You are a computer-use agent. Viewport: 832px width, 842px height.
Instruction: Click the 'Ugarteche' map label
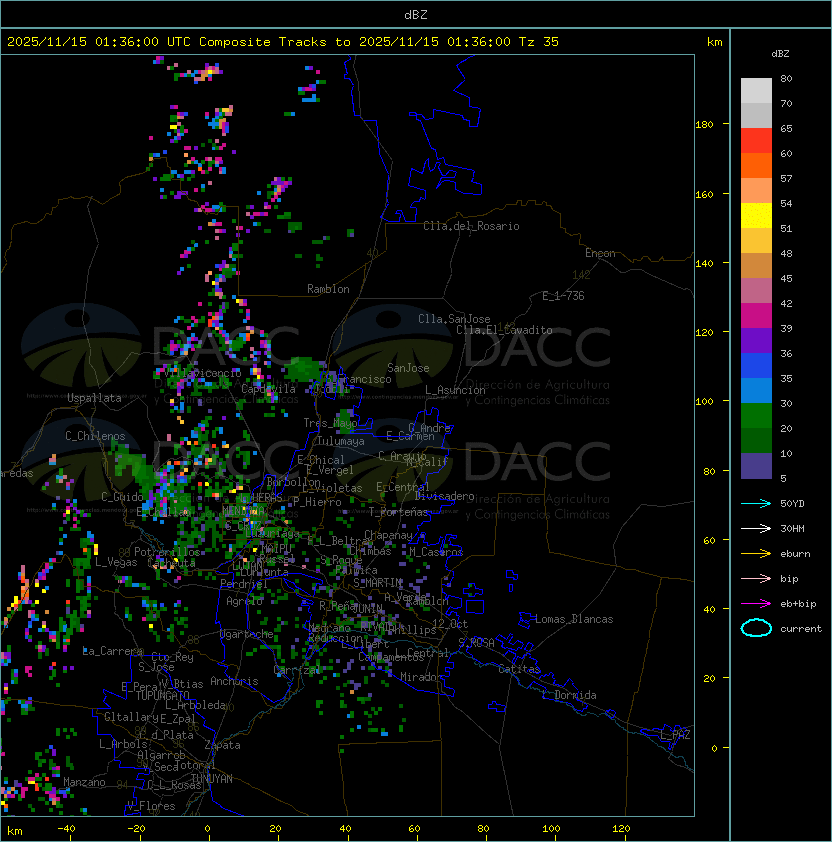[247, 634]
